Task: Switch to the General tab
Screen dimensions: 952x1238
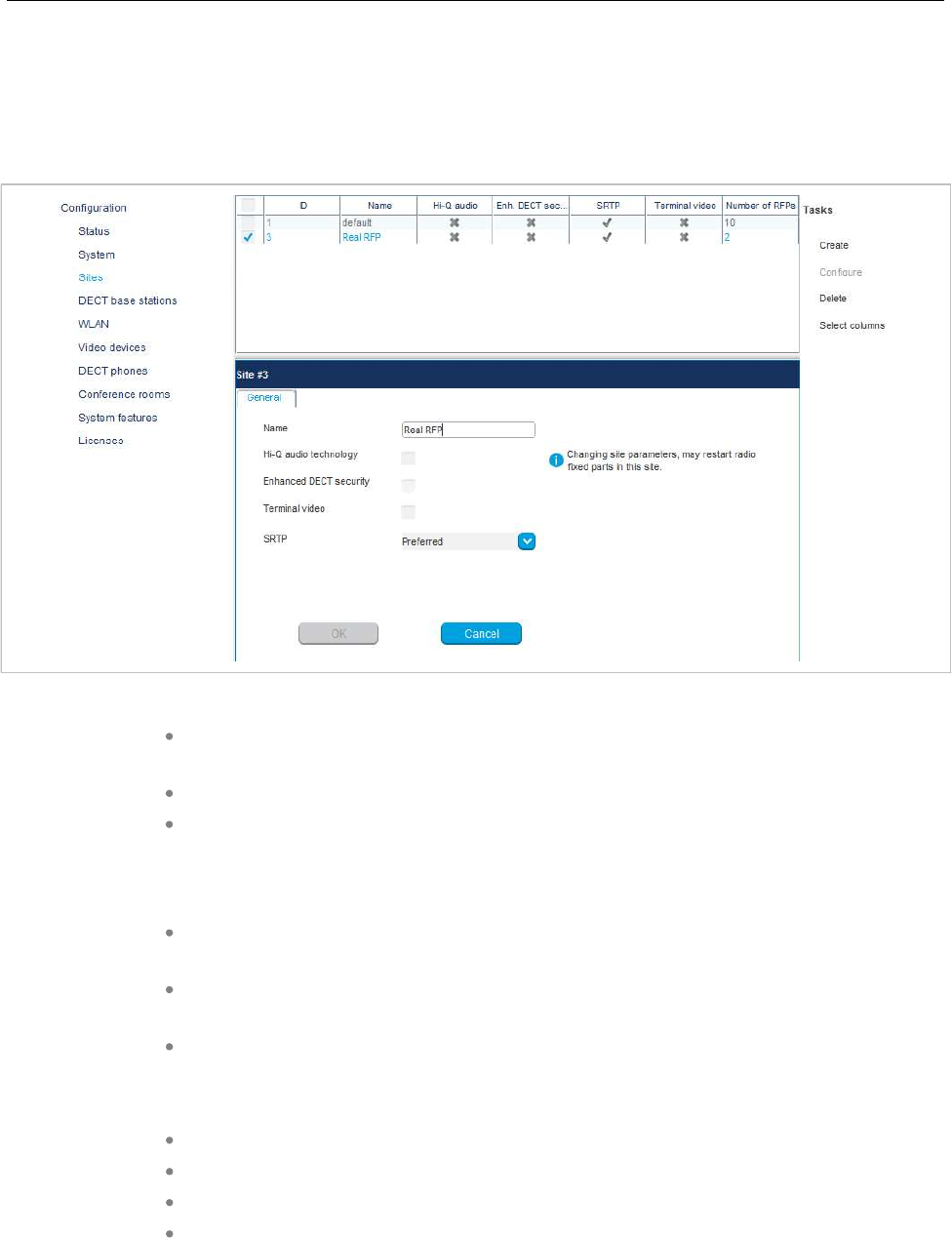Action: tap(265, 398)
